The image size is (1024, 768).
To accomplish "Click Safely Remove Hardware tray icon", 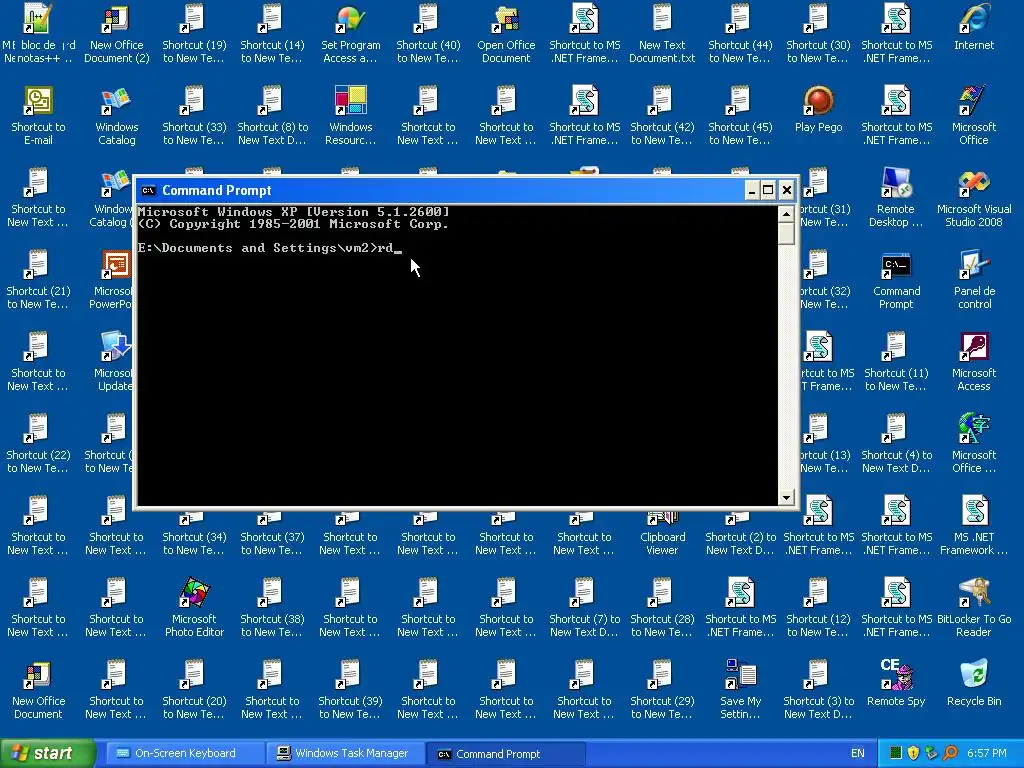I will pyautogui.click(x=931, y=754).
